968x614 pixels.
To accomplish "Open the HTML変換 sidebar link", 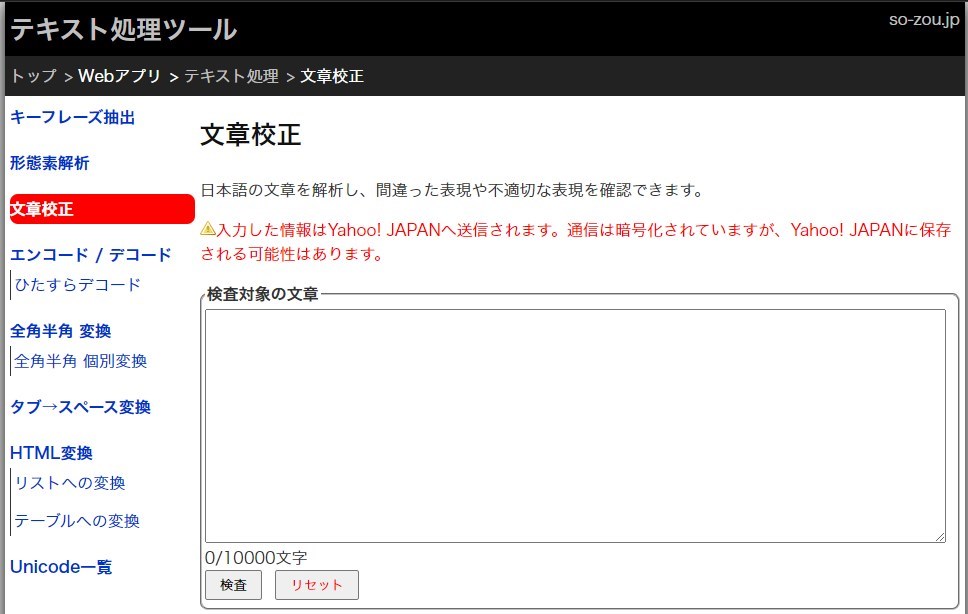I will tap(51, 453).
